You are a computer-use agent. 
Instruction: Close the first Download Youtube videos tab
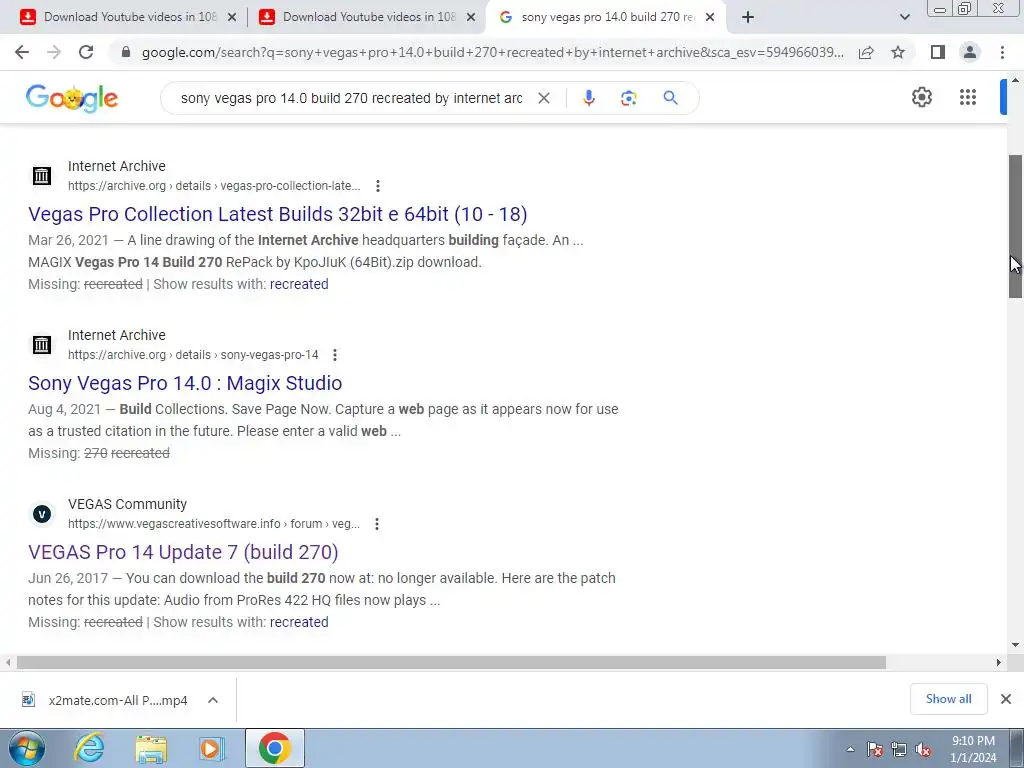(232, 18)
